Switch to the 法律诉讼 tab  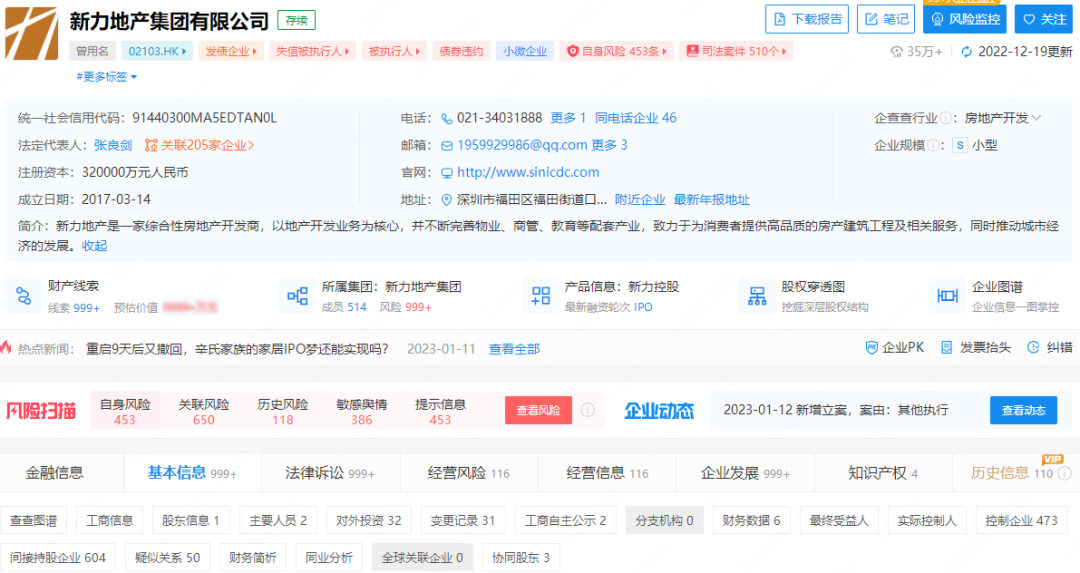(x=330, y=473)
